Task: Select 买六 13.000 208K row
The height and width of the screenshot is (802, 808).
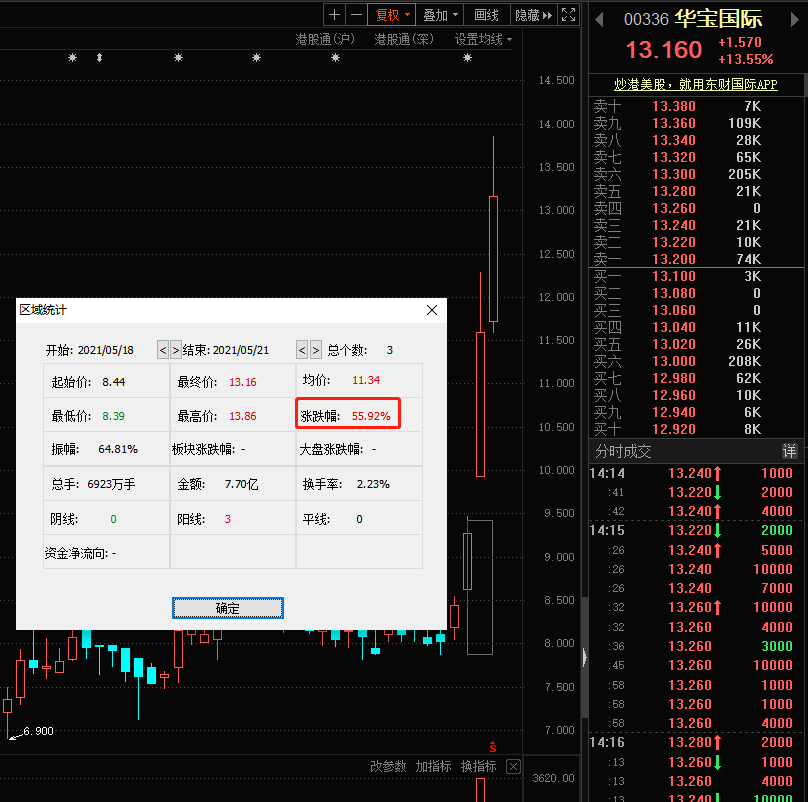Action: click(696, 361)
